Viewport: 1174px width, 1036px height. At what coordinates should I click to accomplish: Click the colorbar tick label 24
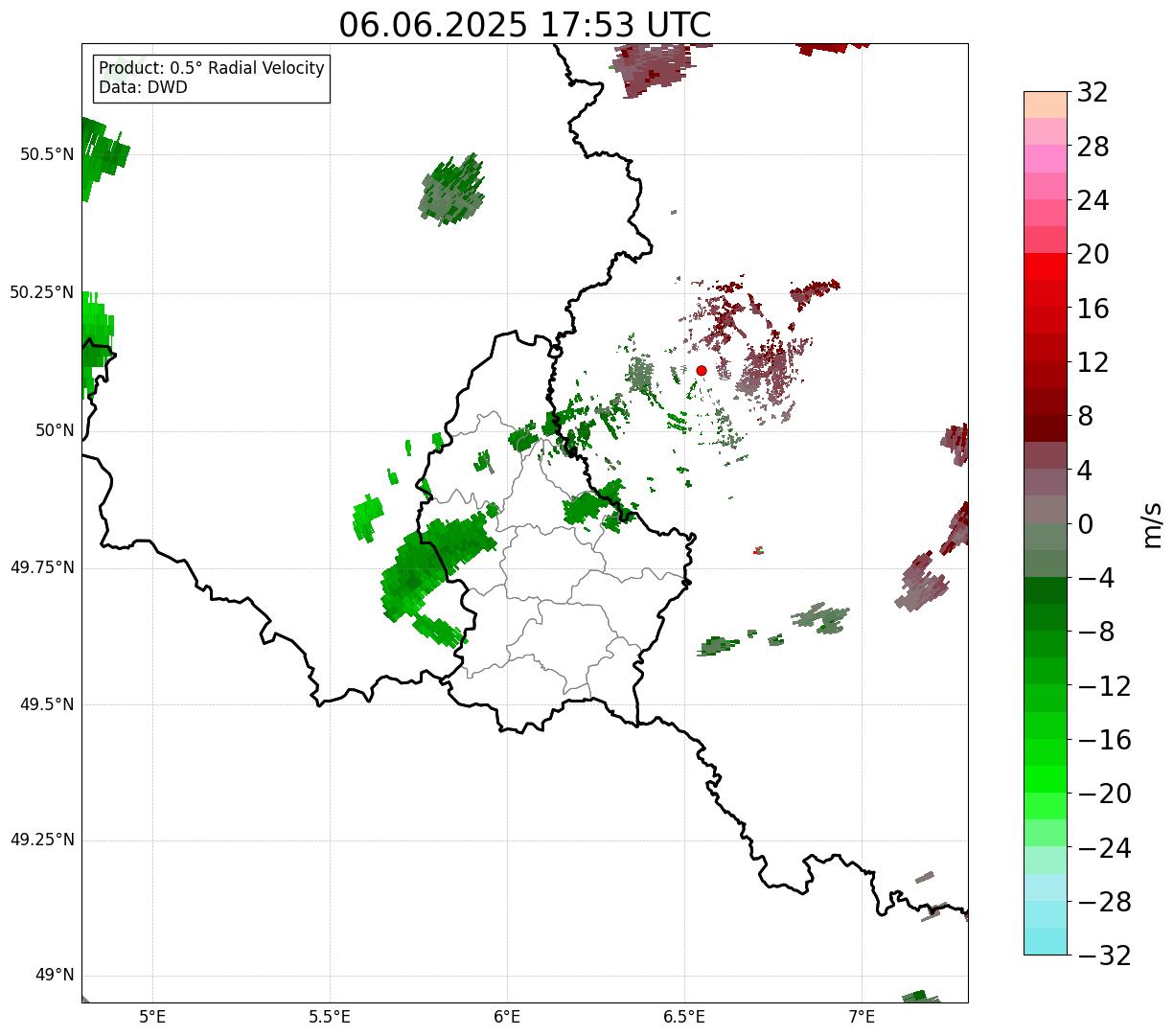[x=1093, y=200]
